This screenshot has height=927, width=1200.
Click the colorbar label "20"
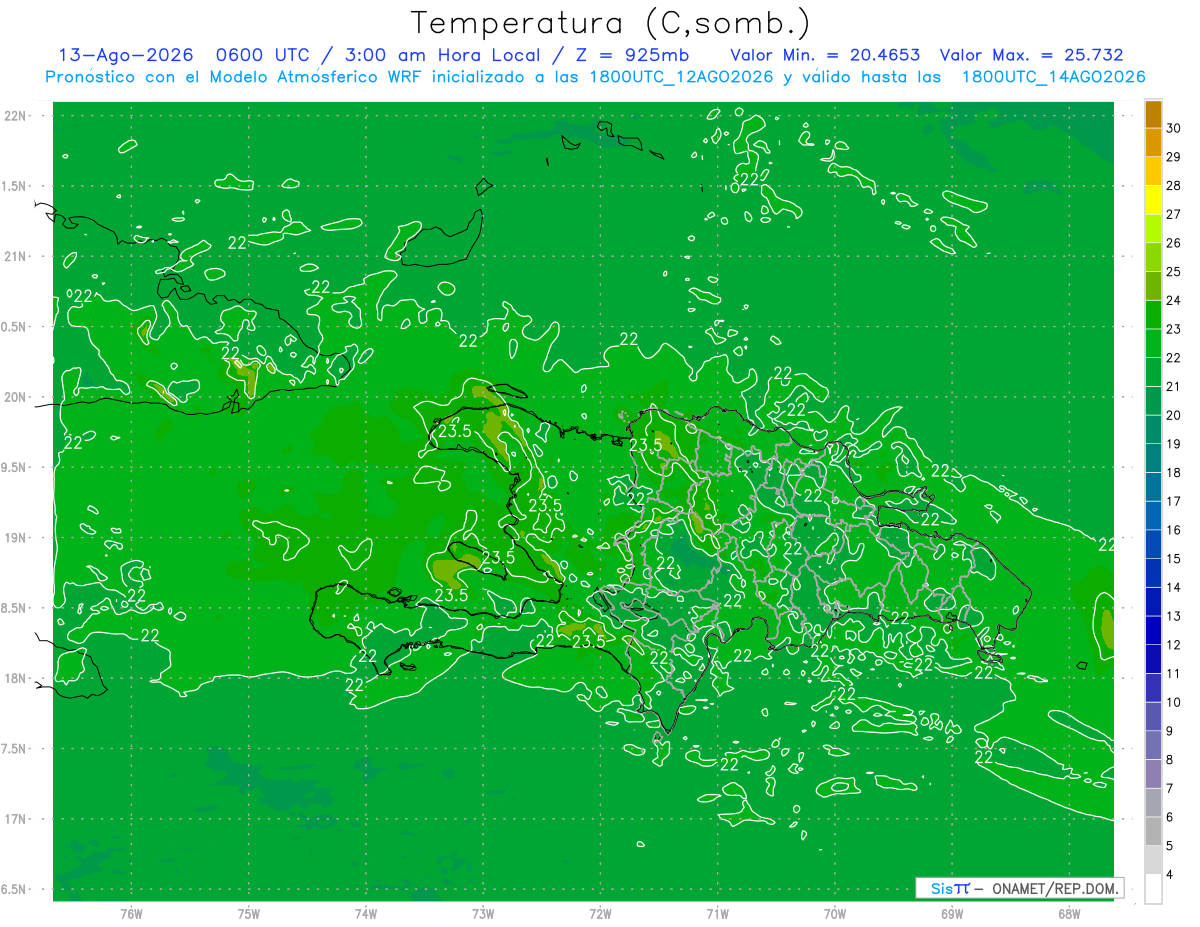pyautogui.click(x=1173, y=415)
